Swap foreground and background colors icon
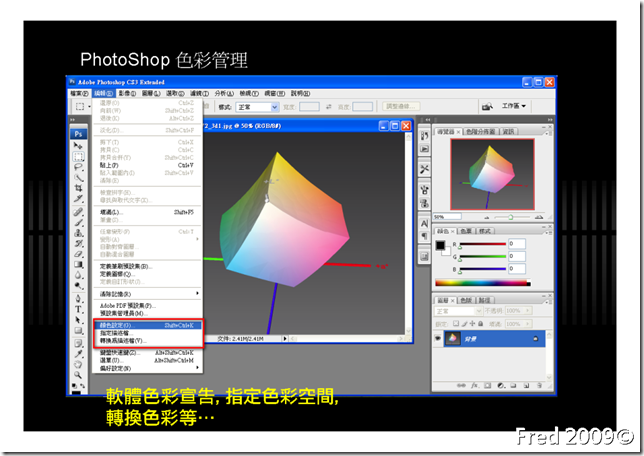Image resolution: width=644 pixels, height=456 pixels. (x=82, y=386)
